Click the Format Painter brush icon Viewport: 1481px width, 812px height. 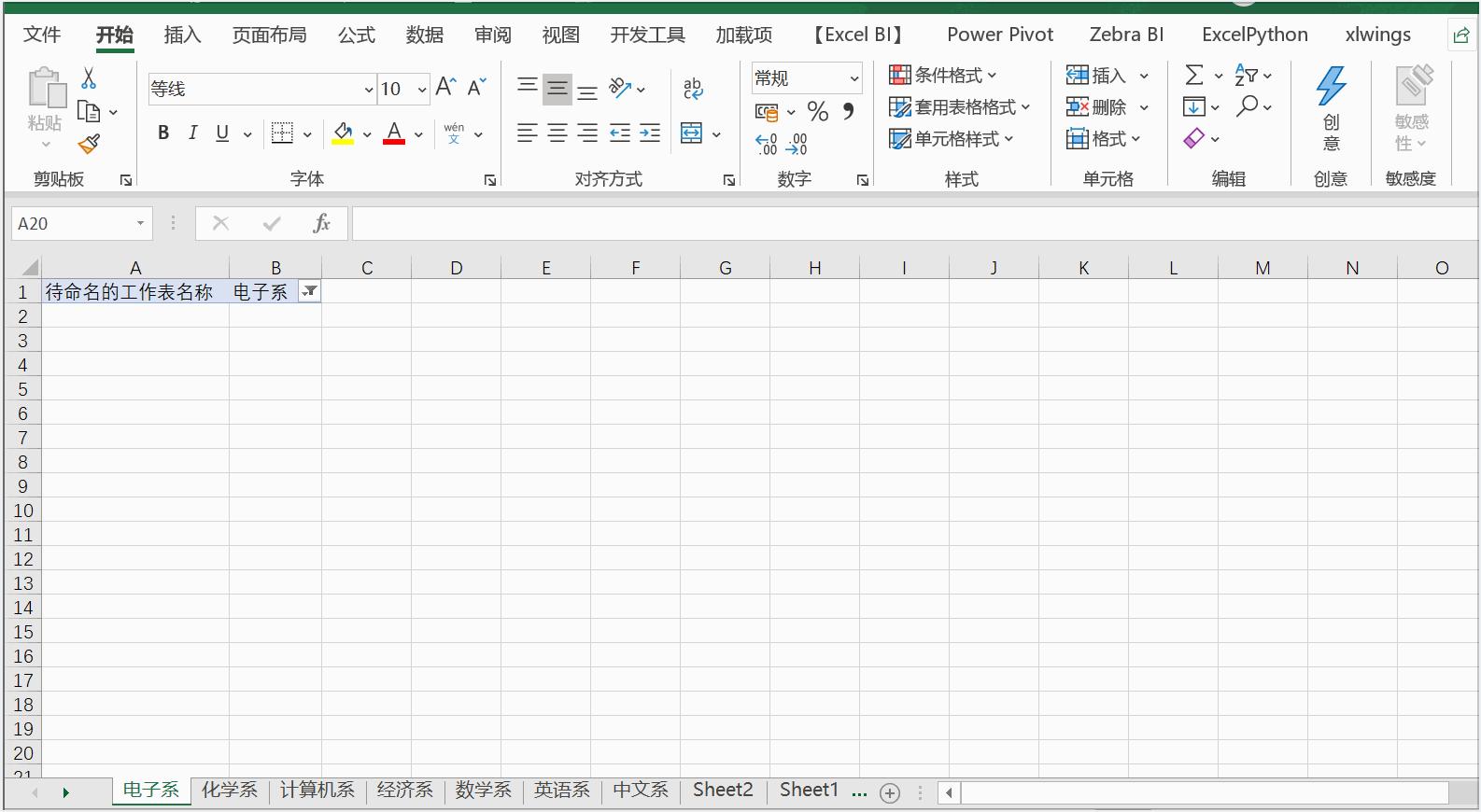pyautogui.click(x=89, y=145)
